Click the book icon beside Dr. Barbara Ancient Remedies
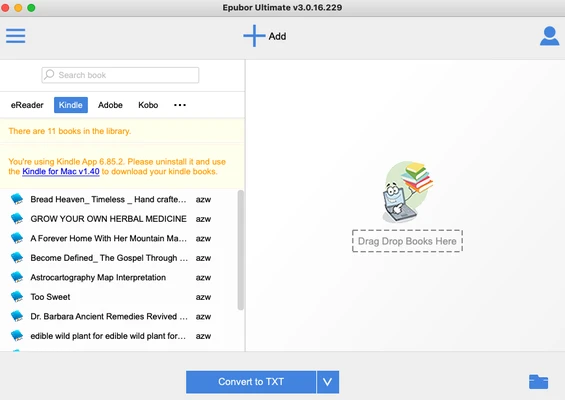Image resolution: width=565 pixels, height=400 pixels. click(x=17, y=316)
